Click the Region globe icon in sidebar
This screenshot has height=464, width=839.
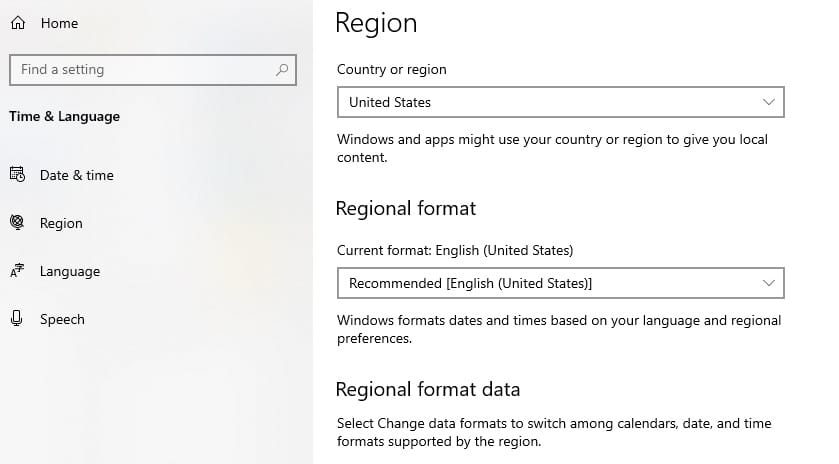17,223
